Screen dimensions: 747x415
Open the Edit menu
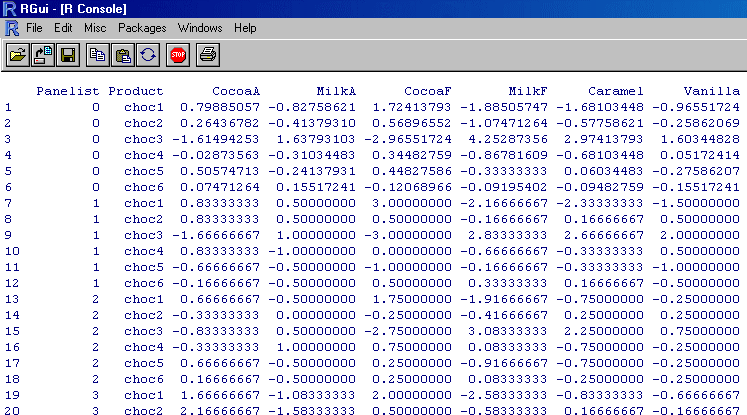(x=63, y=28)
